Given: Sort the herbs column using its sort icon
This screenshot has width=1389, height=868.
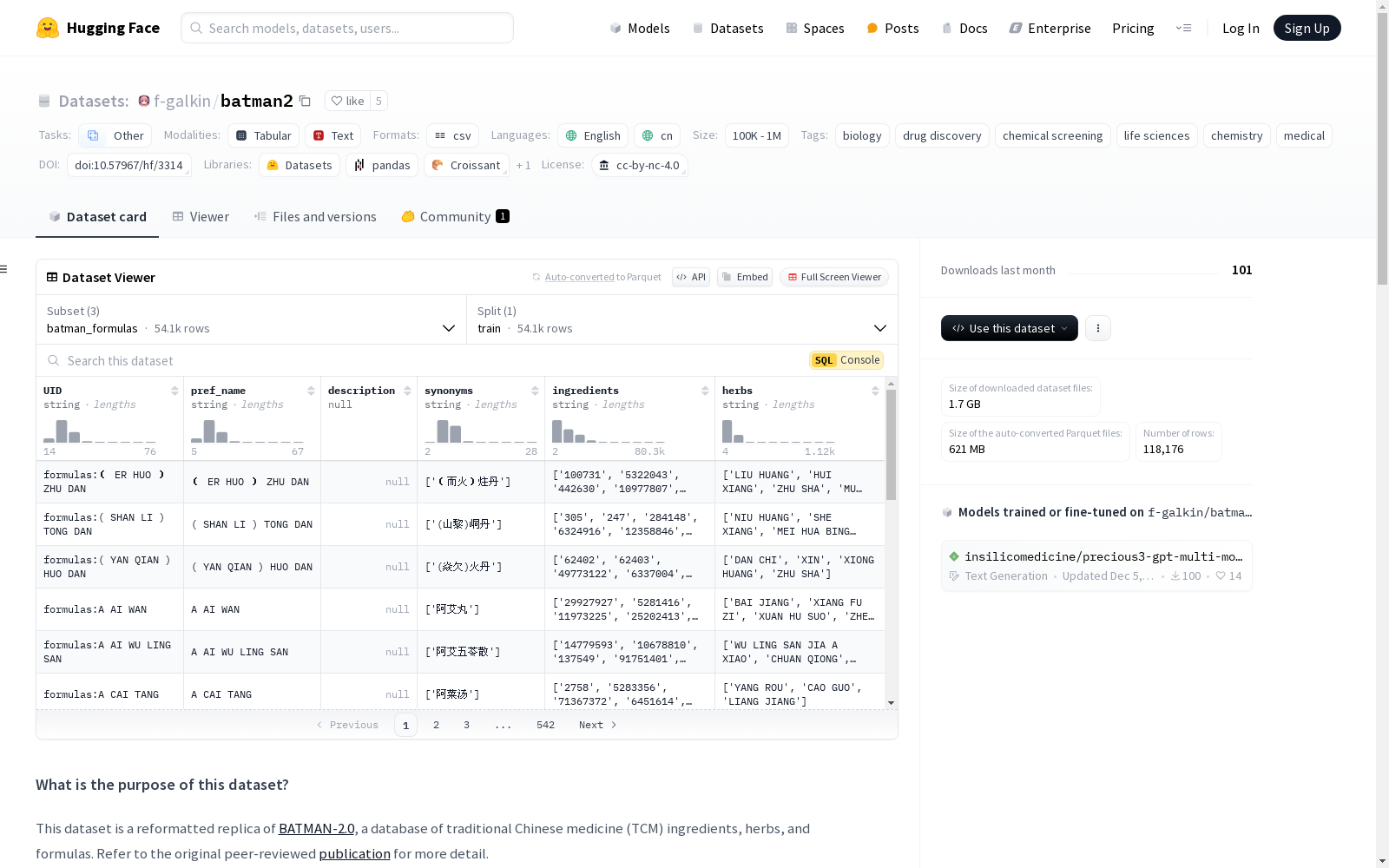Looking at the screenshot, I should (875, 391).
